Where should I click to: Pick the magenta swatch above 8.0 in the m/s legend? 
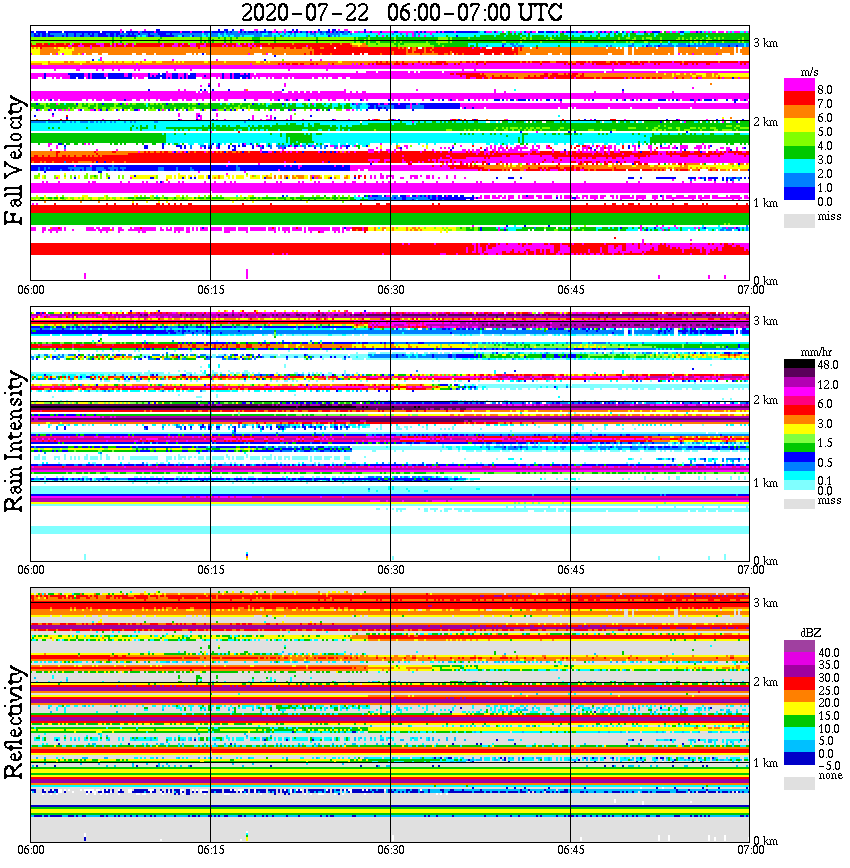799,85
